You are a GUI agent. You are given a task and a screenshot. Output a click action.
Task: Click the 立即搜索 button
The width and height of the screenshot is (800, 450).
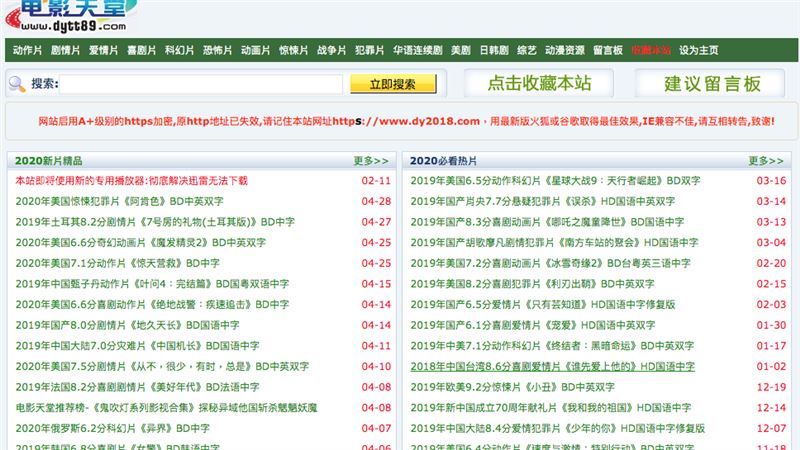[x=393, y=84]
